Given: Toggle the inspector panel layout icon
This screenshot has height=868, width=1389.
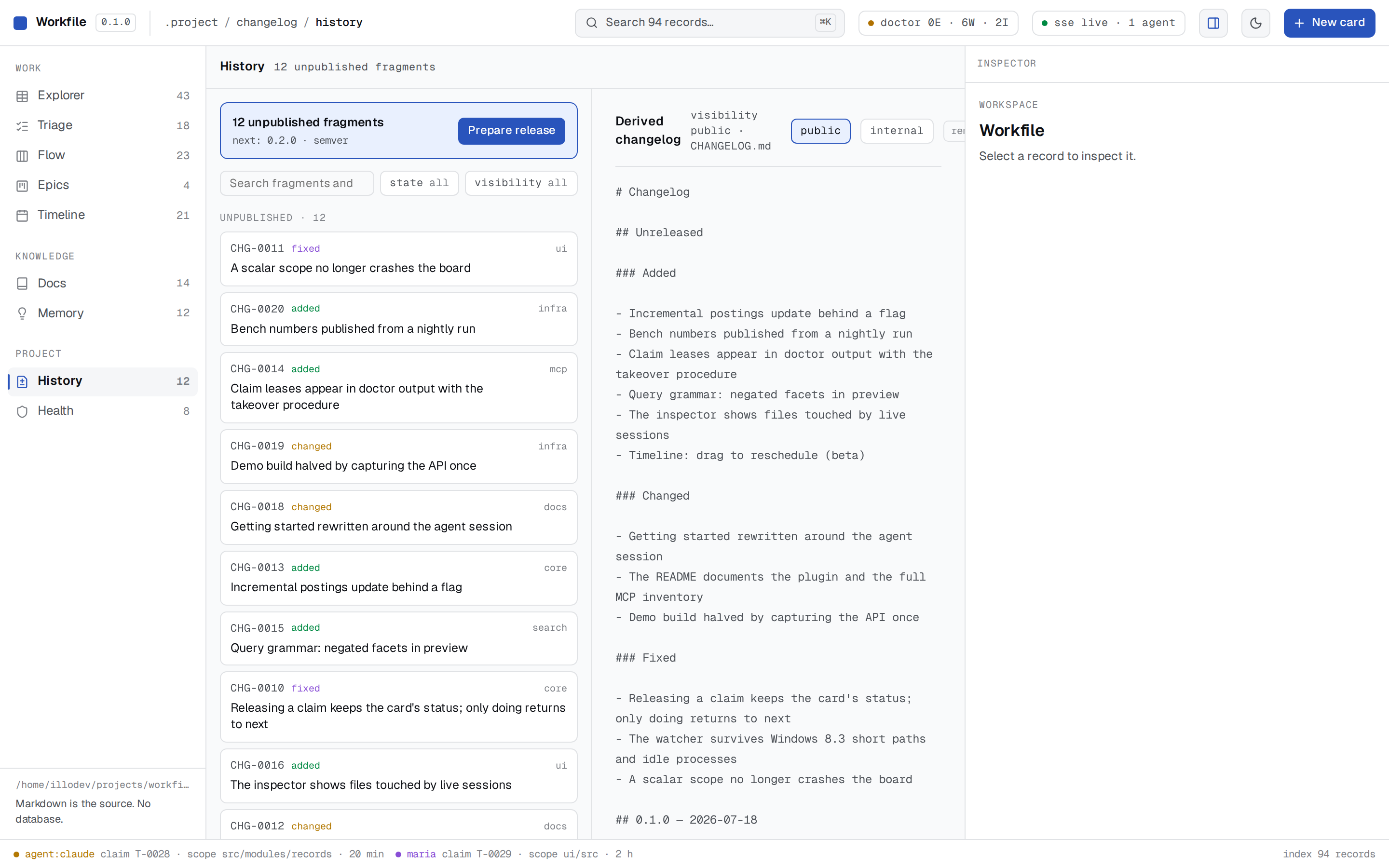Looking at the screenshot, I should (1213, 23).
